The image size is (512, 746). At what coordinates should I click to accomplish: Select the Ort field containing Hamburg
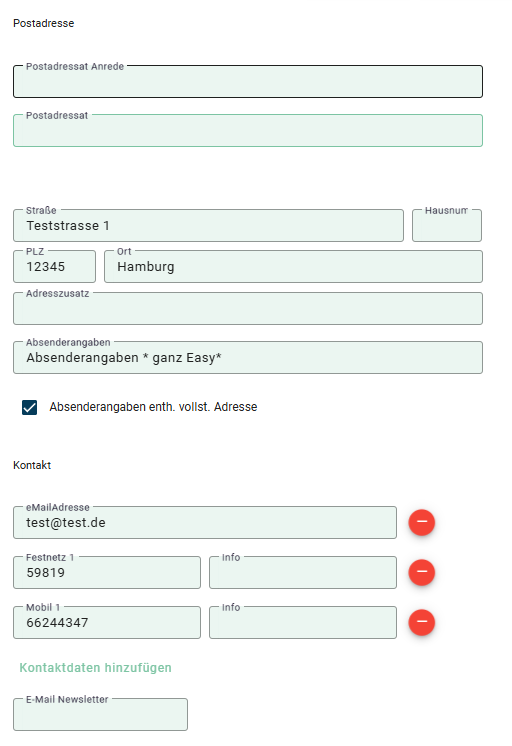(293, 266)
